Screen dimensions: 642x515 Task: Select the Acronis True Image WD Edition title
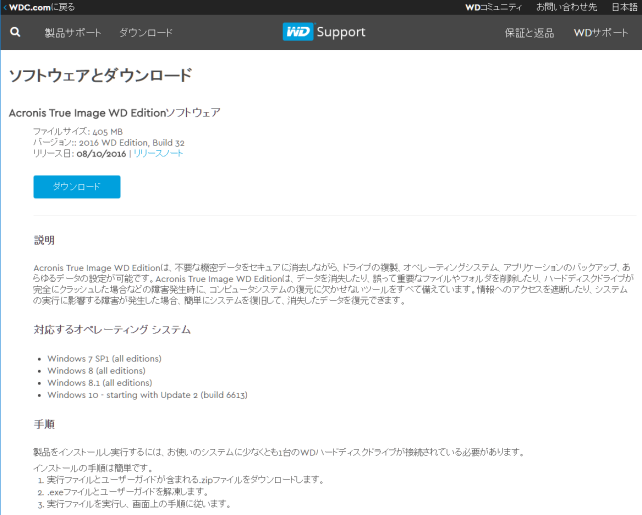[x=115, y=113]
